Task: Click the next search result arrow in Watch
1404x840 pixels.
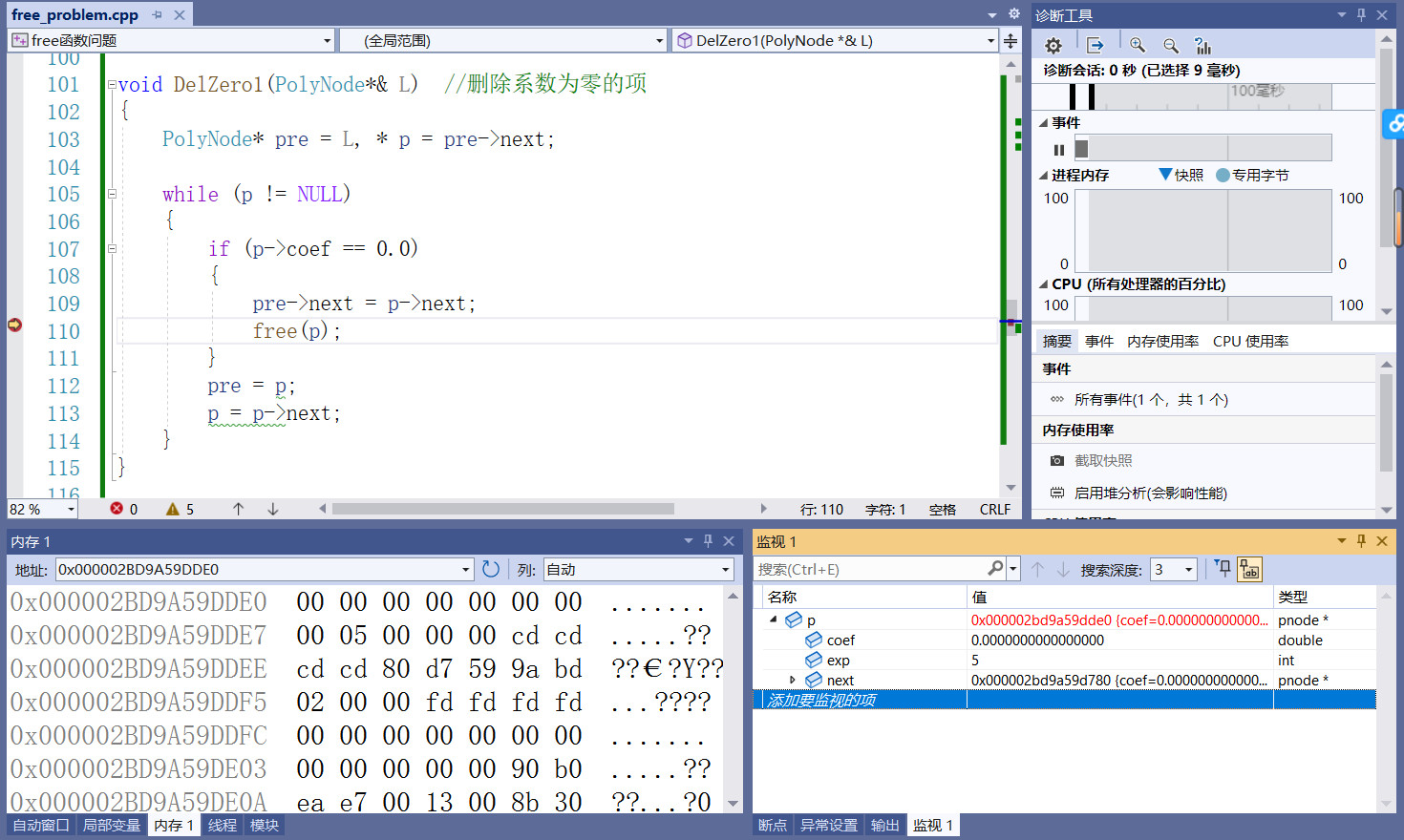Action: (1063, 569)
